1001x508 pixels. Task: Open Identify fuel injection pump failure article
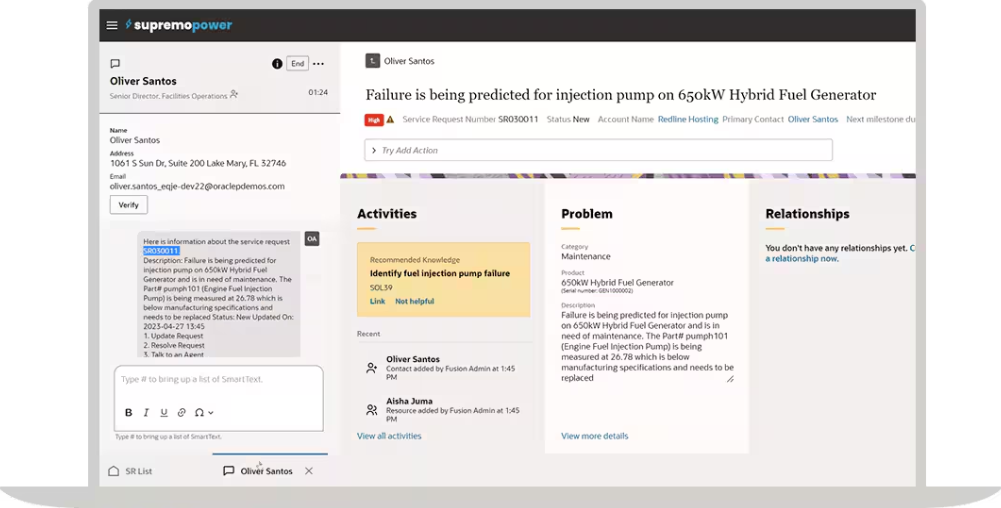[440, 273]
